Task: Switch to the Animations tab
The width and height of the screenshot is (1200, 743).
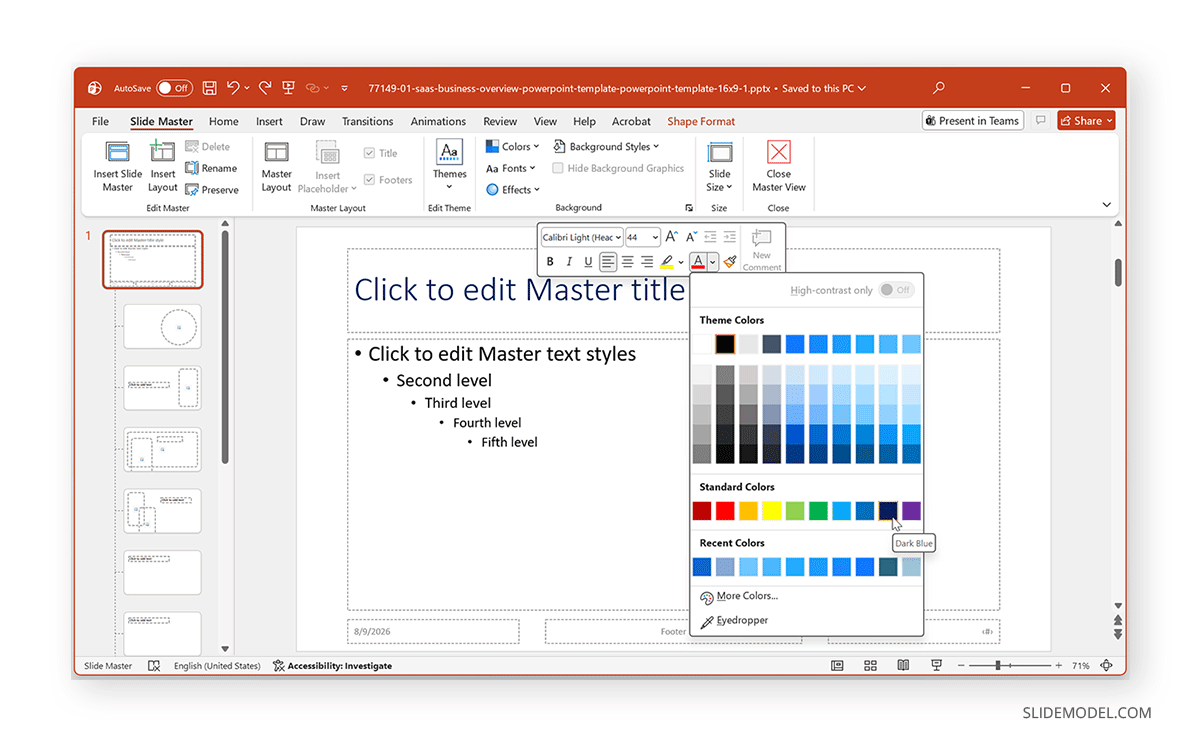Action: 438,121
